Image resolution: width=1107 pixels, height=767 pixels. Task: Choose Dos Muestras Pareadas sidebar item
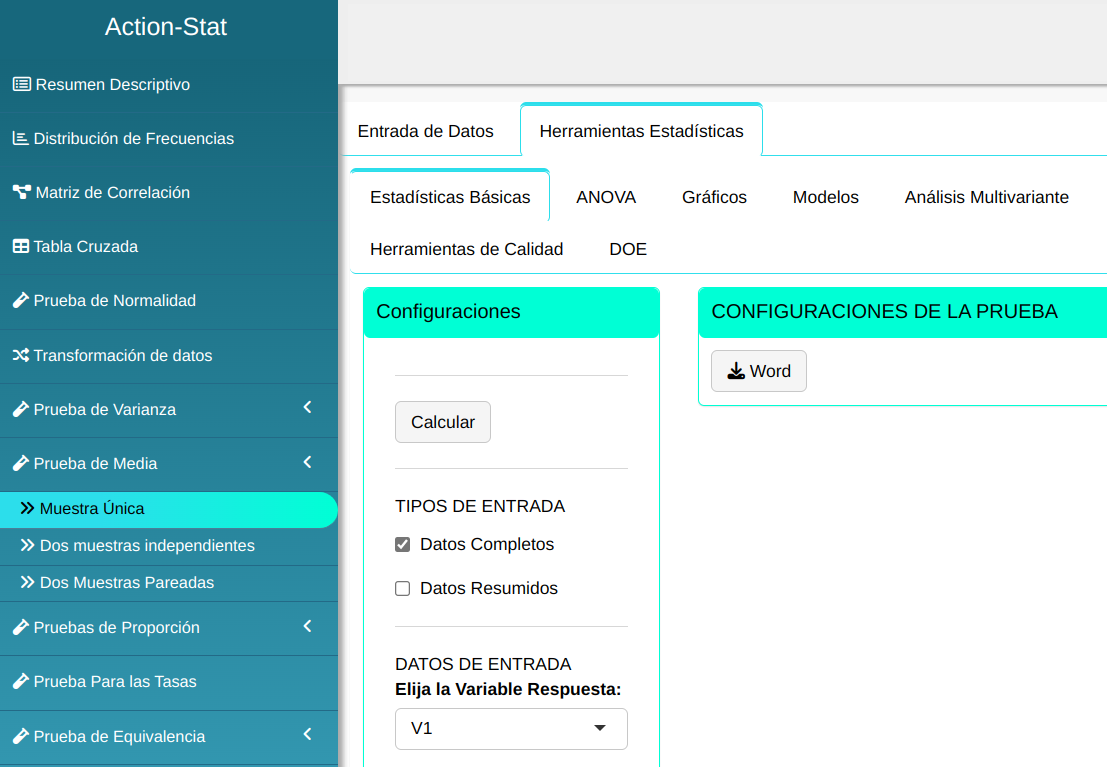127,583
